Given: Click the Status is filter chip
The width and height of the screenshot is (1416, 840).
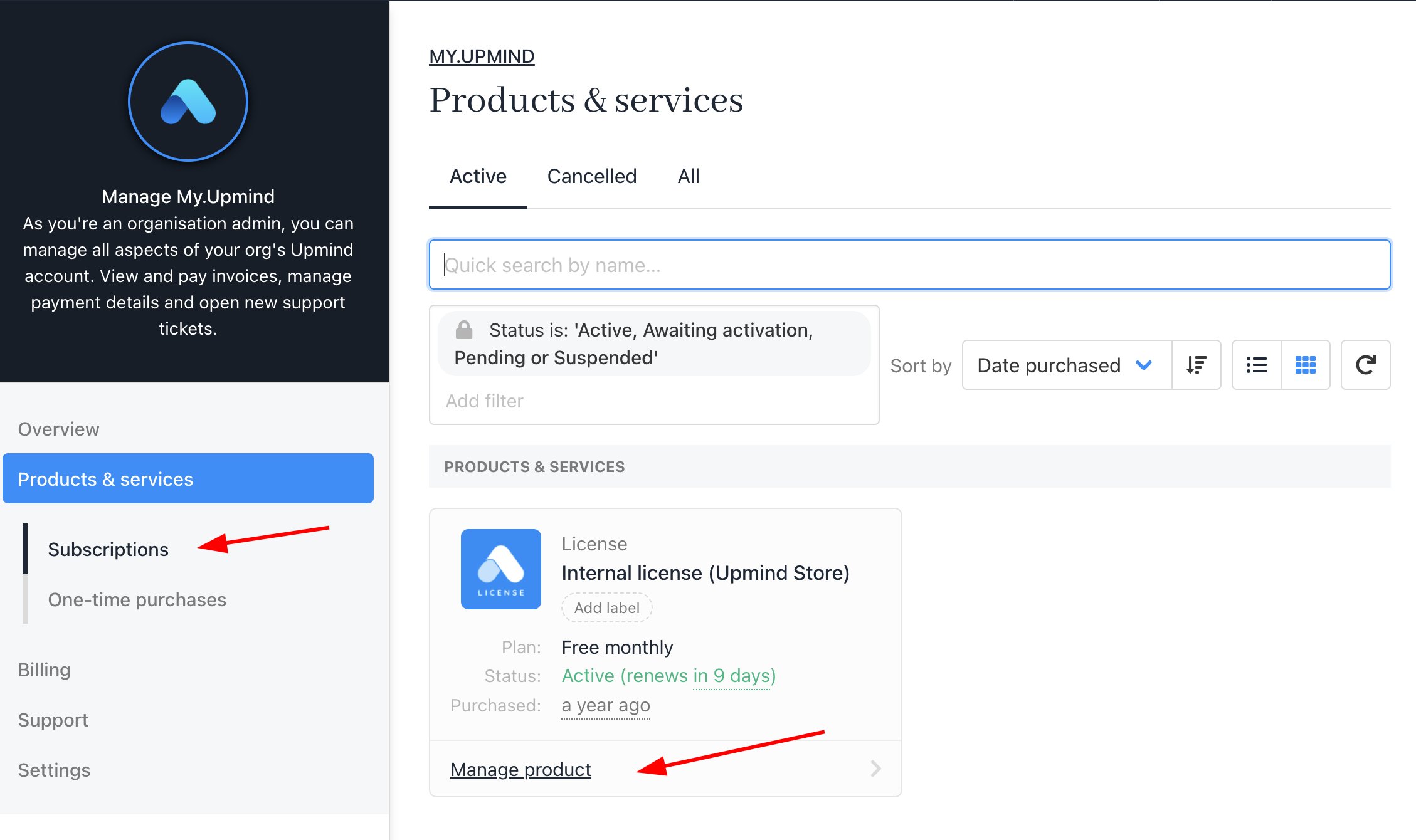Looking at the screenshot, I should (x=654, y=344).
